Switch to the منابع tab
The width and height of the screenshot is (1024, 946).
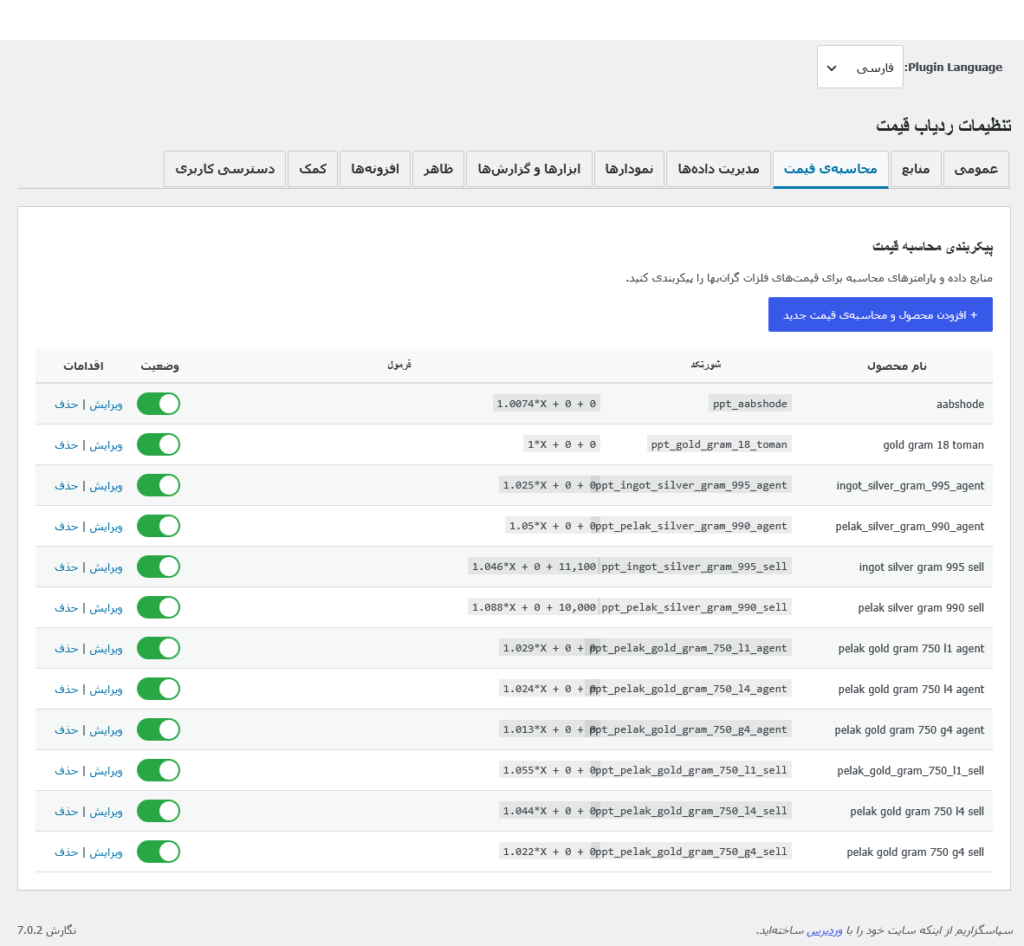point(916,169)
